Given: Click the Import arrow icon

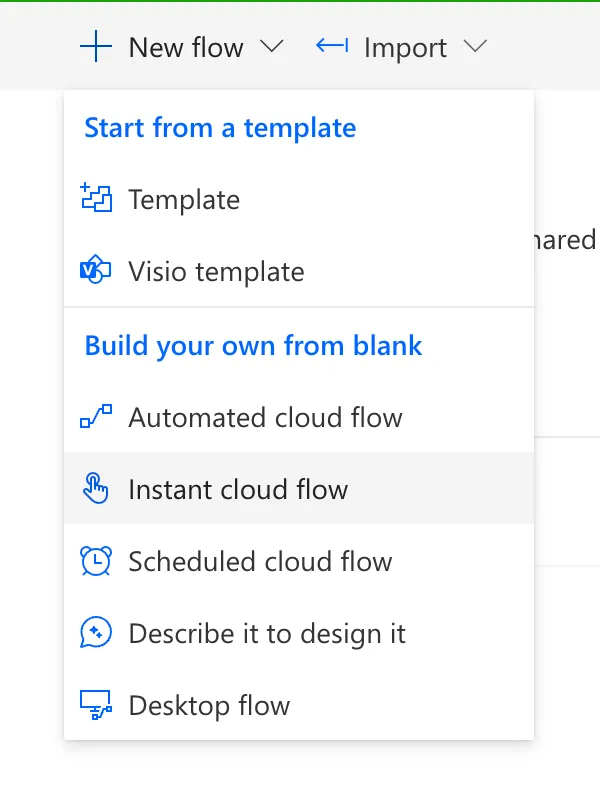Looking at the screenshot, I should 331,46.
